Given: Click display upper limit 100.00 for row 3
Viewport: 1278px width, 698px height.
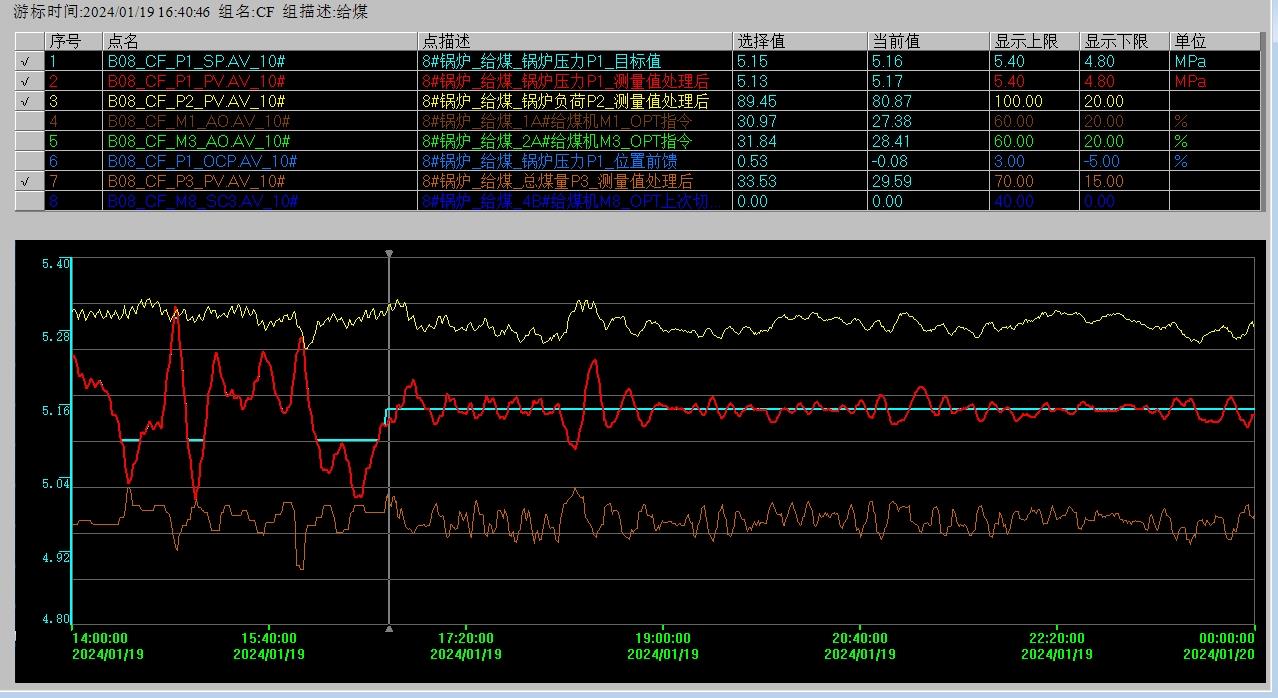Looking at the screenshot, I should (x=1018, y=101).
